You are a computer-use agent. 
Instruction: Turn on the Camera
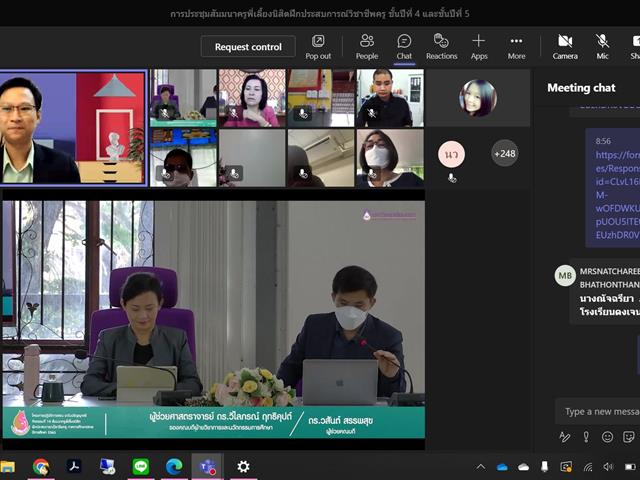[565, 47]
